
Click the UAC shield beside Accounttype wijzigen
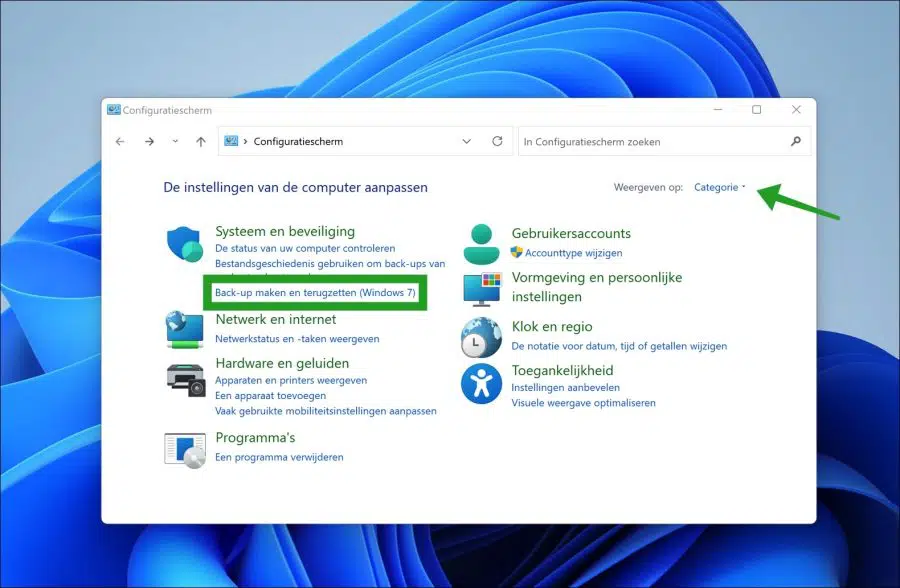517,252
